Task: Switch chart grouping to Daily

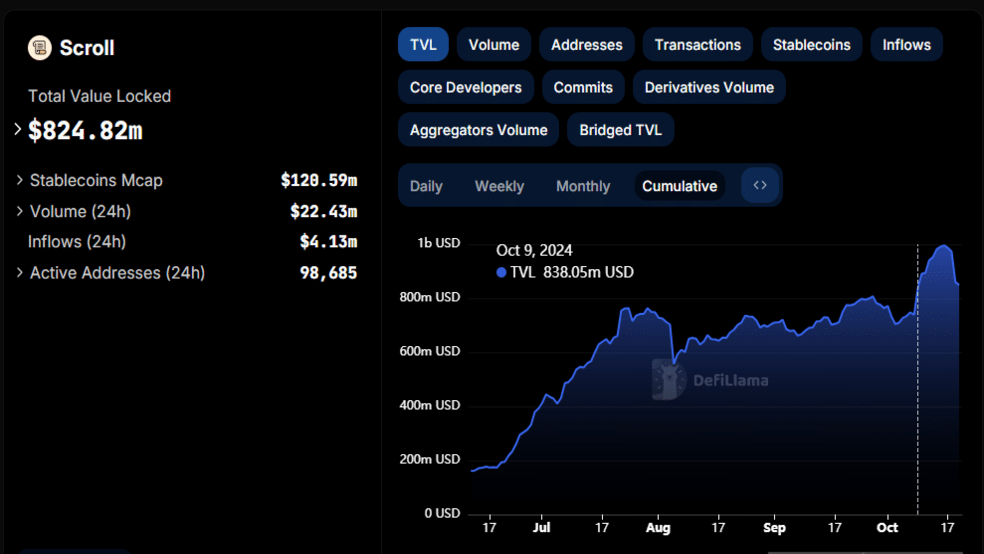Action: click(x=426, y=186)
